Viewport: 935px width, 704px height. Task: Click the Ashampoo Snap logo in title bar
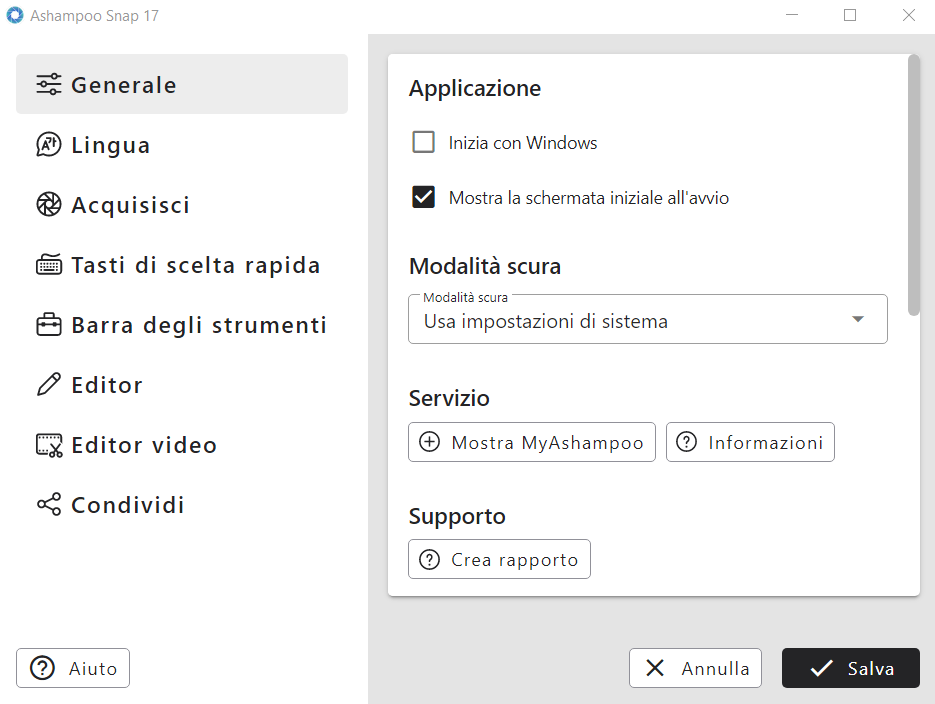pyautogui.click(x=14, y=15)
